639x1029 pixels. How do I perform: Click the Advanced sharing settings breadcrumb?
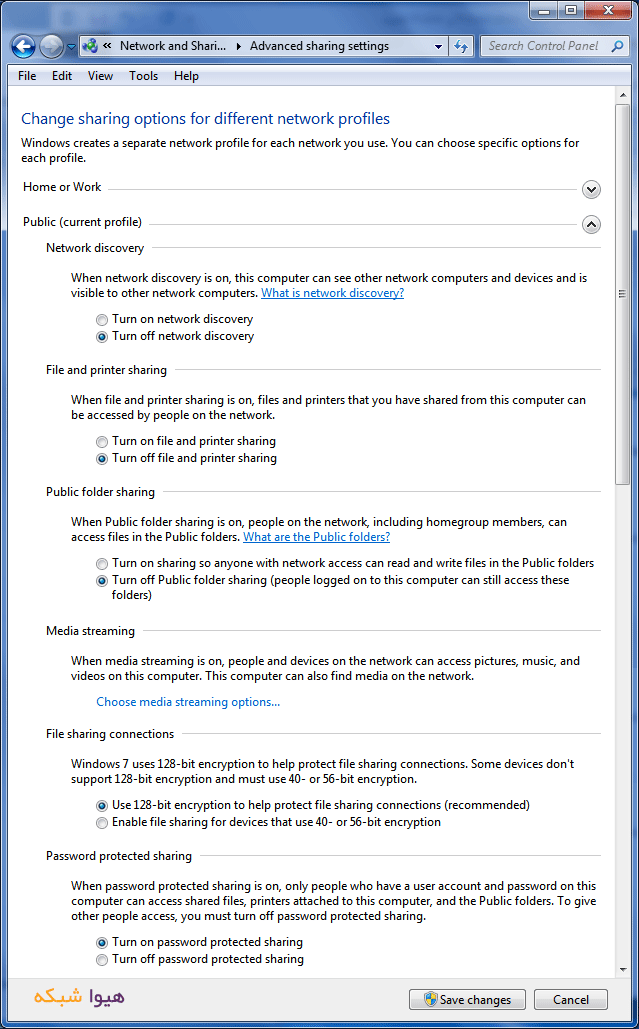(320, 46)
